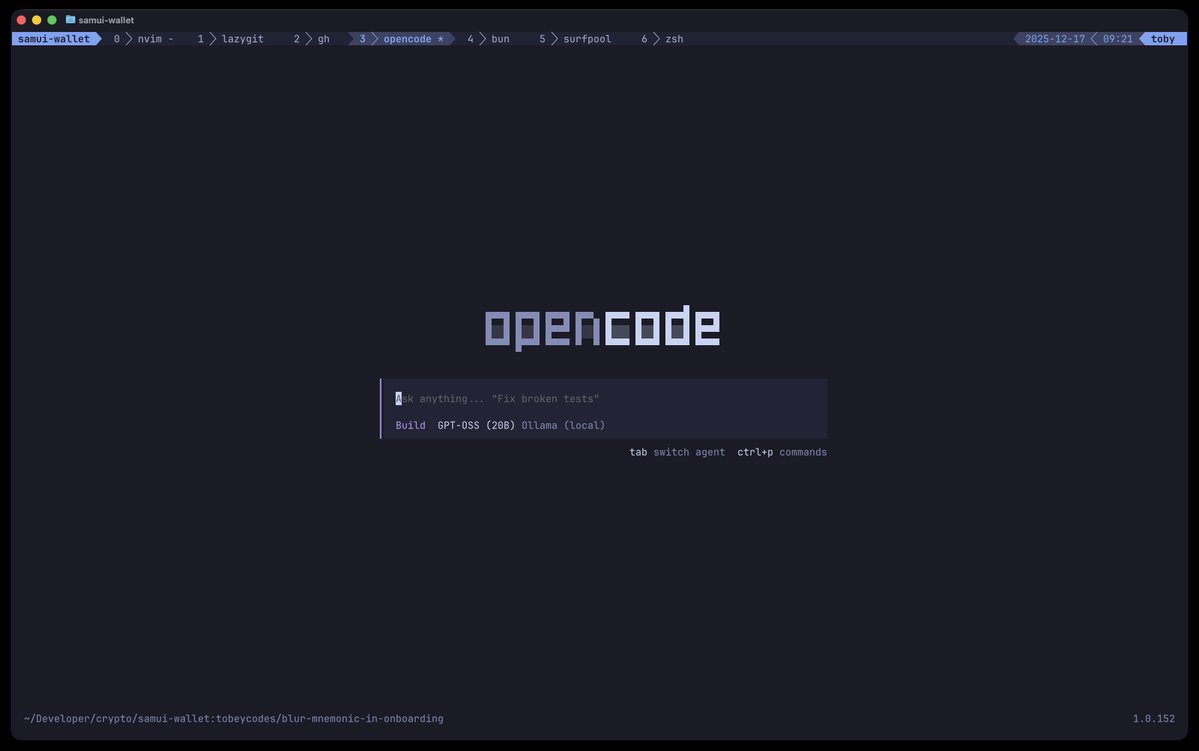Switch to the nvim tmux window
This screenshot has height=751, width=1199.
tap(143, 39)
